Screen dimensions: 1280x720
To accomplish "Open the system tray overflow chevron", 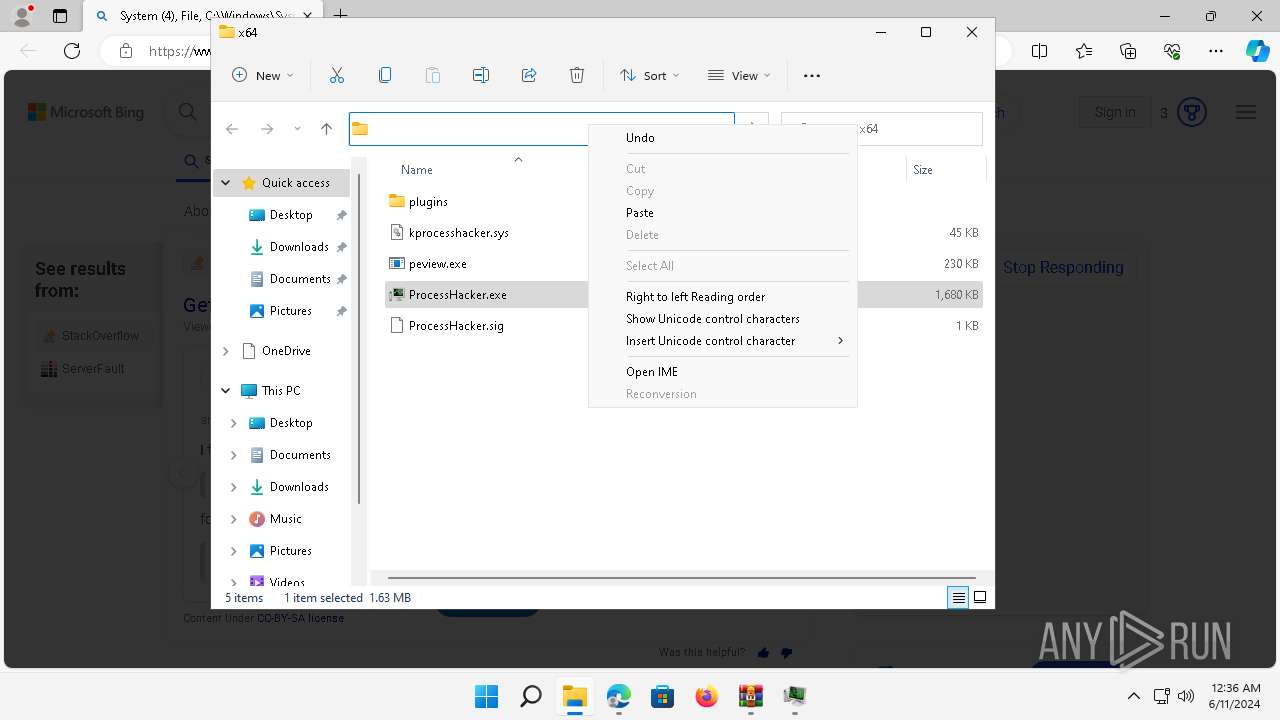I will coord(1133,696).
